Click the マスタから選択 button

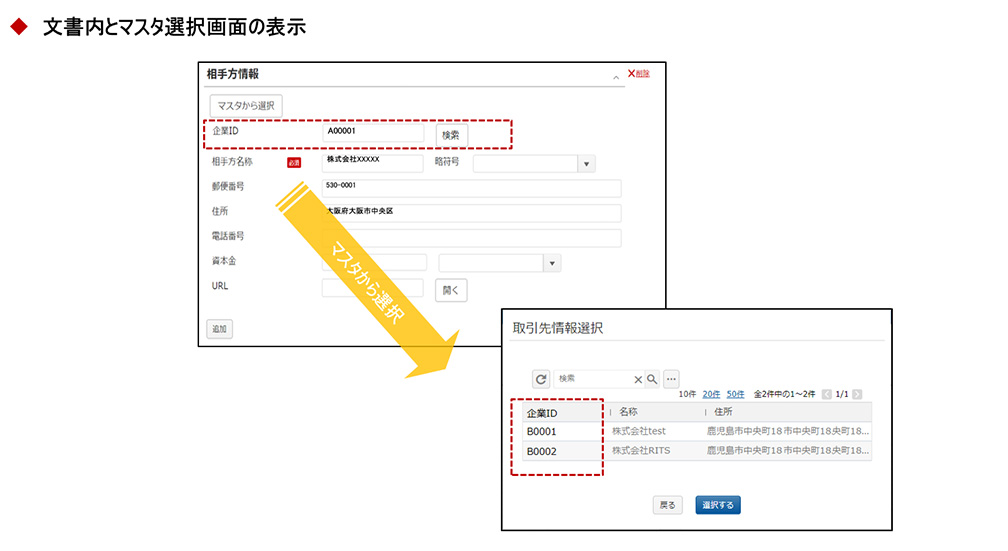246,105
